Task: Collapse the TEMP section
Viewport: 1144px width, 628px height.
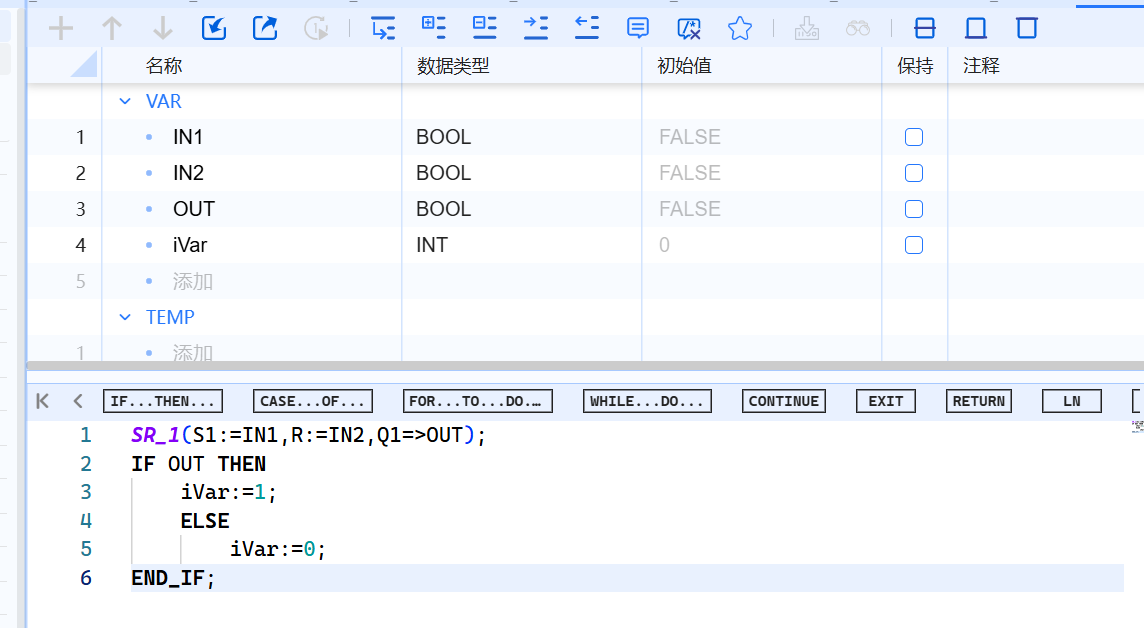Action: point(124,317)
